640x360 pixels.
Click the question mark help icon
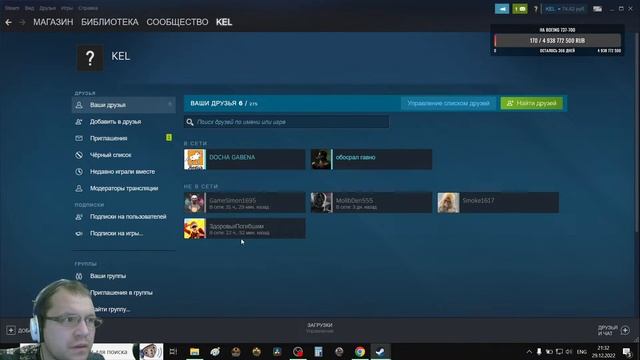536,9
